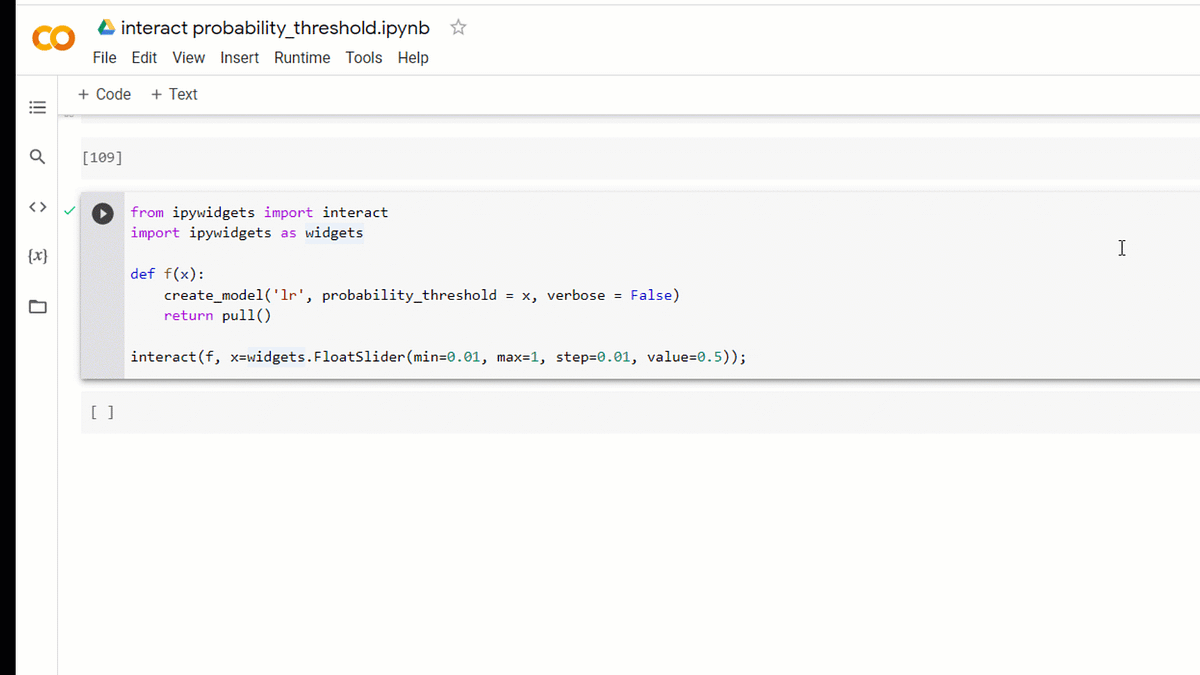1200x675 pixels.
Task: Open the search panel in the sidebar
Action: [37, 157]
